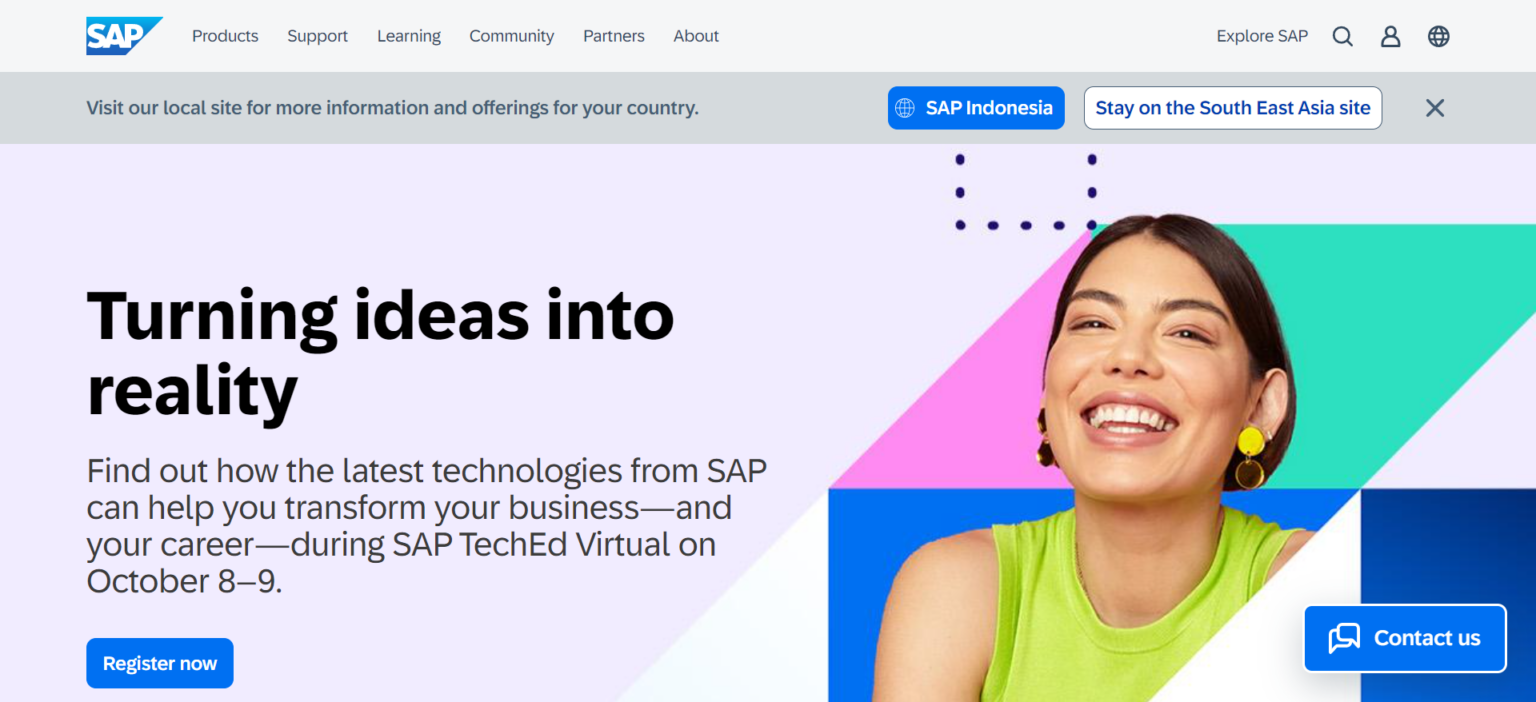Image resolution: width=1536 pixels, height=702 pixels.
Task: Dismiss the local site banner with X
Action: pos(1434,108)
